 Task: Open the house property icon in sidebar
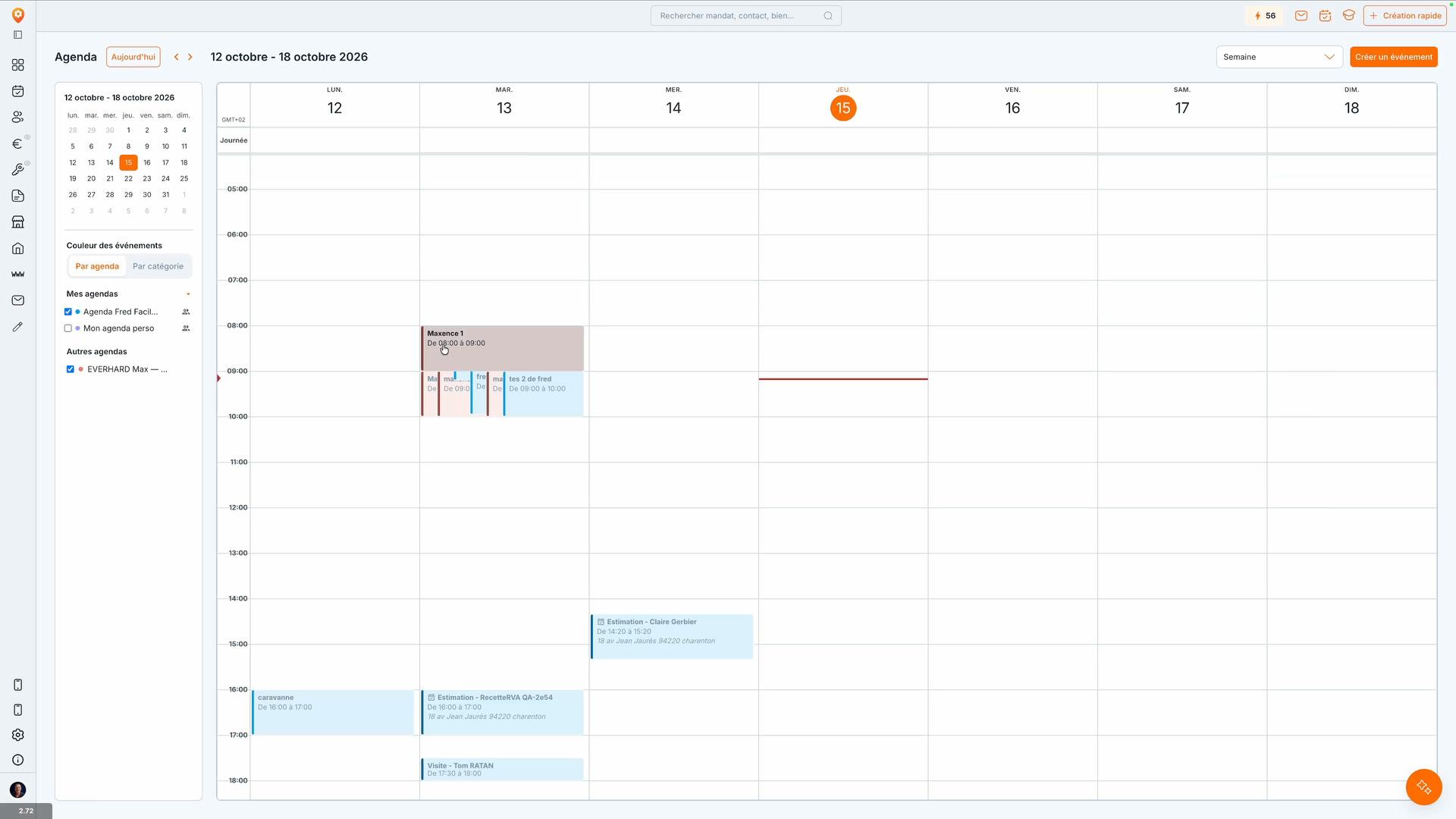coord(18,248)
